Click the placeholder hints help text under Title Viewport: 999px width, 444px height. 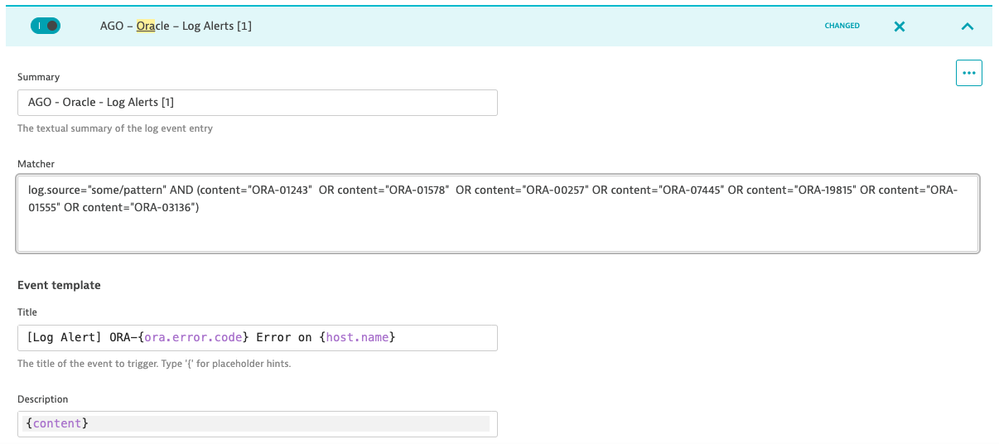[154, 364]
